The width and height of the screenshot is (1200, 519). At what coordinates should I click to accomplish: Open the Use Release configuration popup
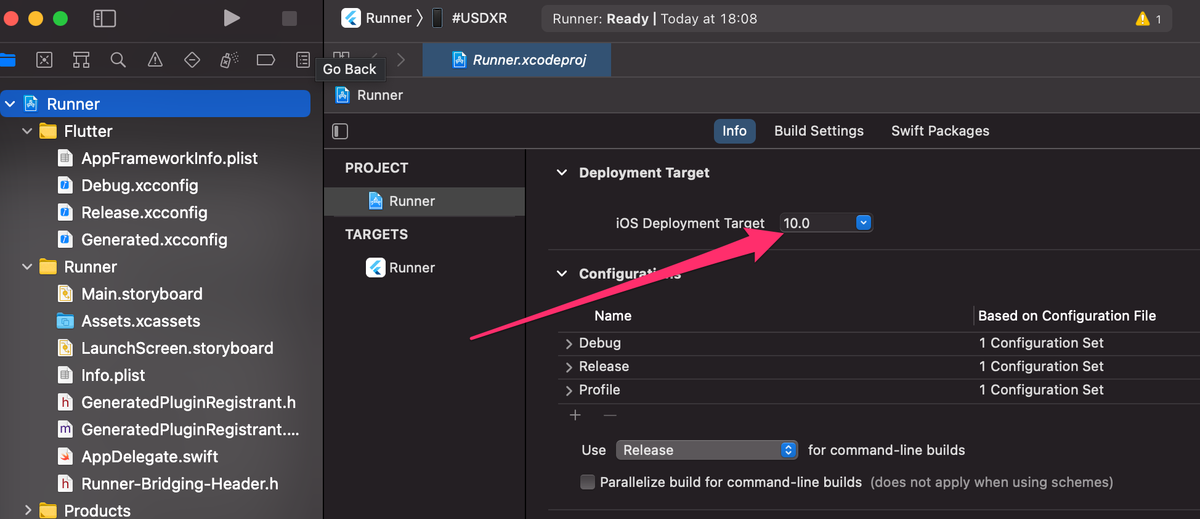pyautogui.click(x=707, y=450)
